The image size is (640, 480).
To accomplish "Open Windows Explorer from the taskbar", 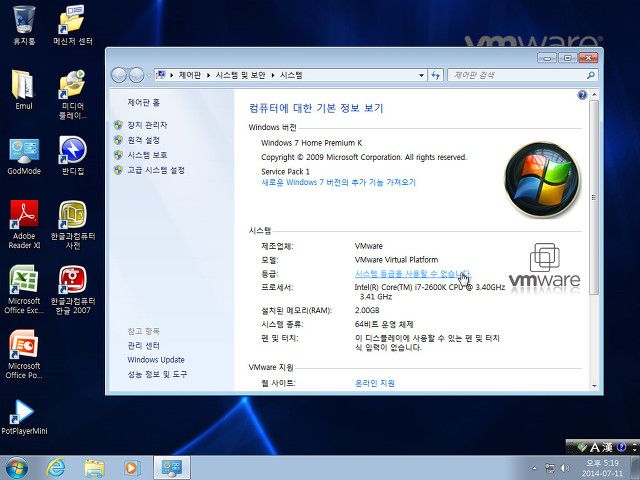I will tap(94, 468).
